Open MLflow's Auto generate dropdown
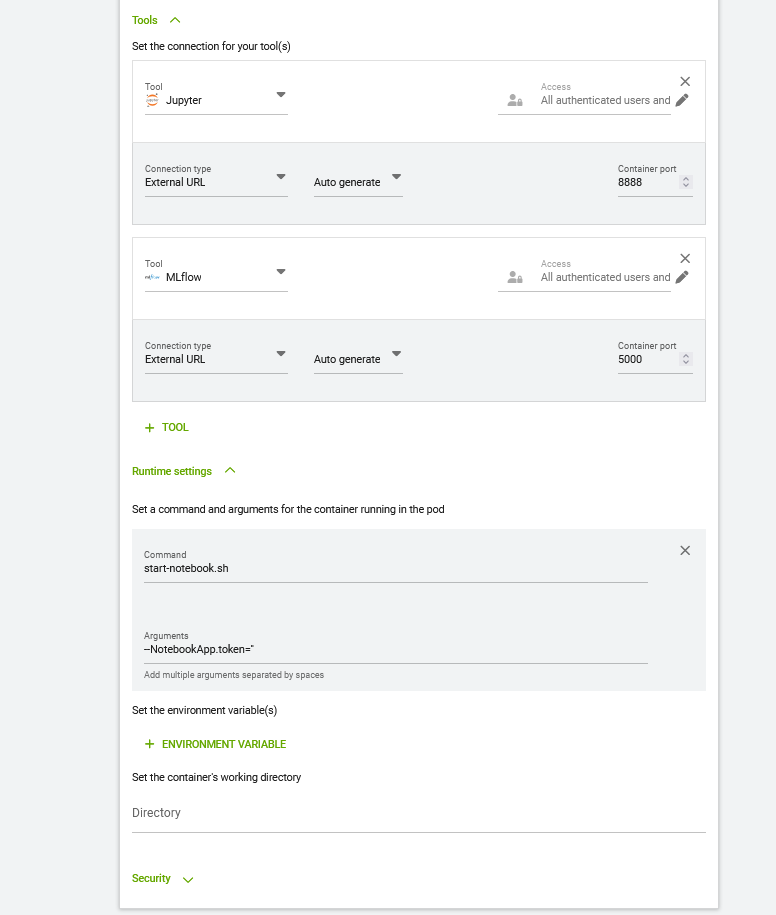This screenshot has height=915, width=776. pos(358,359)
